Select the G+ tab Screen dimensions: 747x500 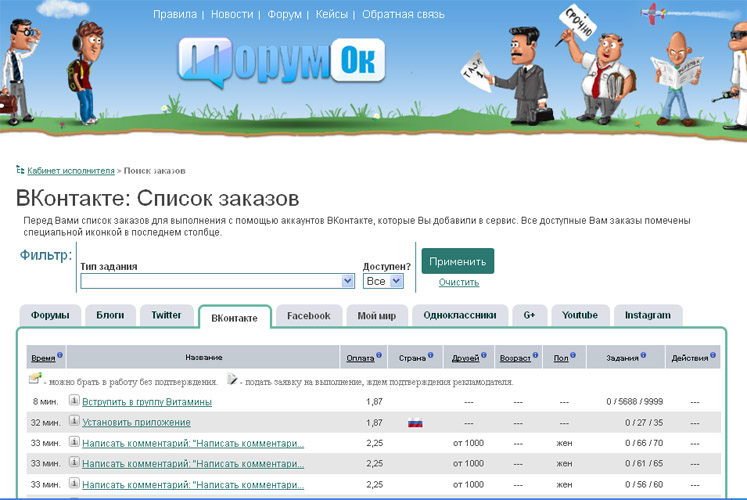(x=529, y=315)
